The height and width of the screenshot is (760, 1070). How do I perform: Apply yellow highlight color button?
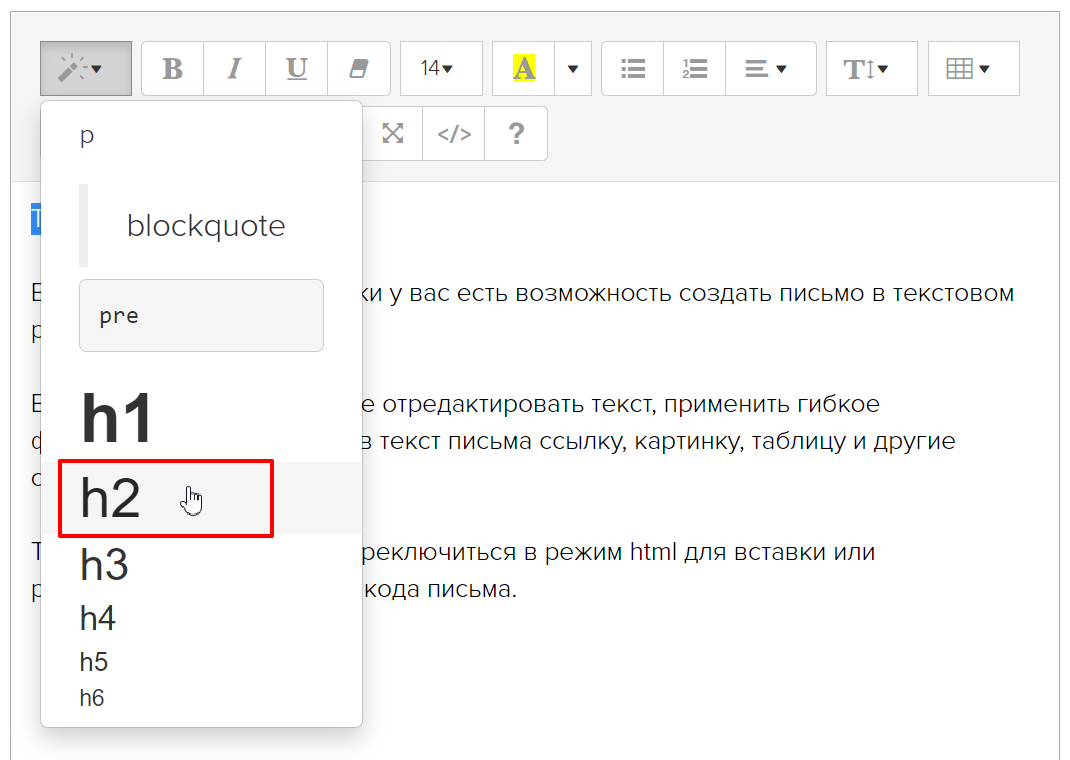(524, 68)
